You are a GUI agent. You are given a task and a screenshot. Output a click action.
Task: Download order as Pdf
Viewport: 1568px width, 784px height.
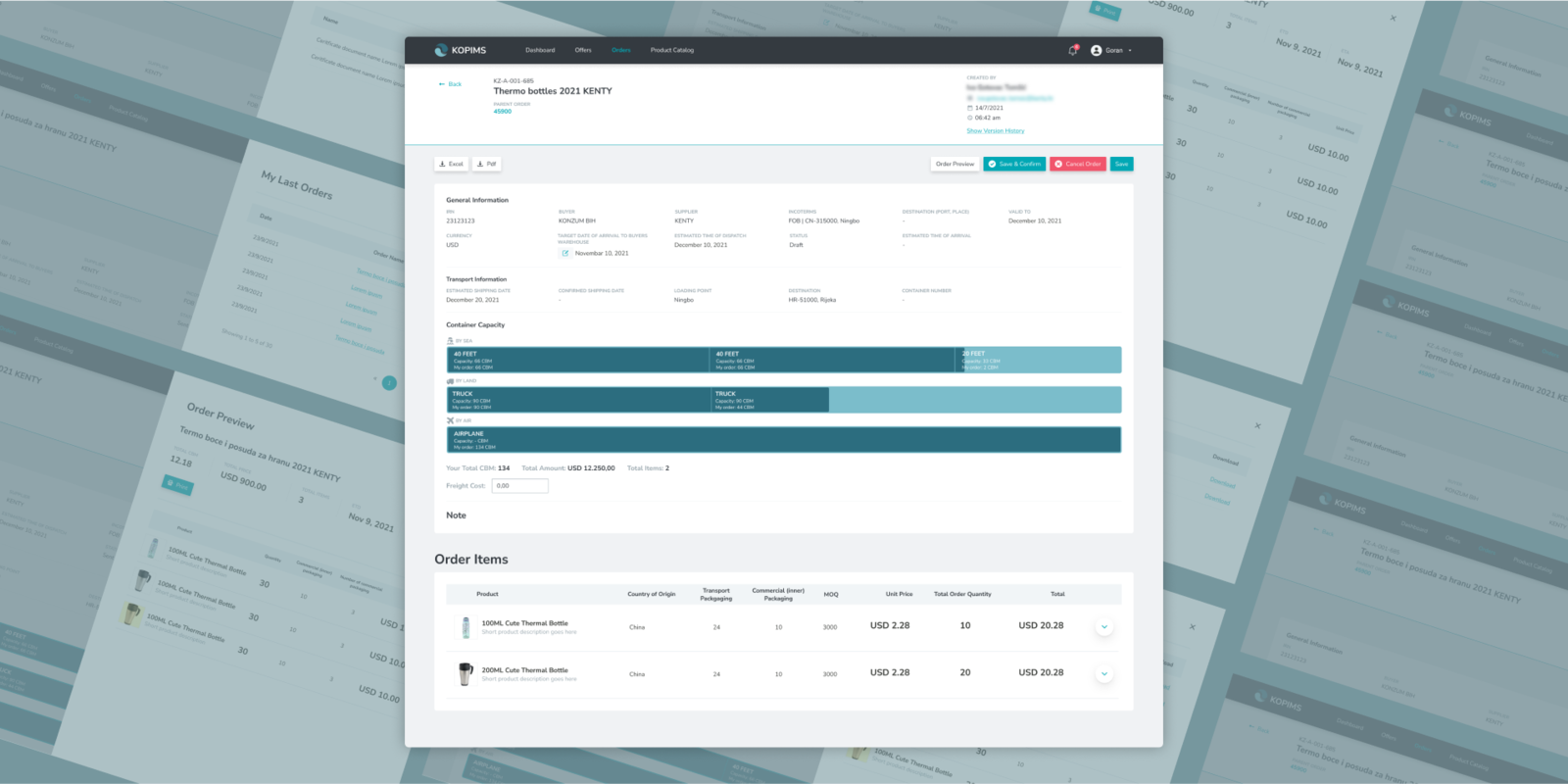click(486, 164)
